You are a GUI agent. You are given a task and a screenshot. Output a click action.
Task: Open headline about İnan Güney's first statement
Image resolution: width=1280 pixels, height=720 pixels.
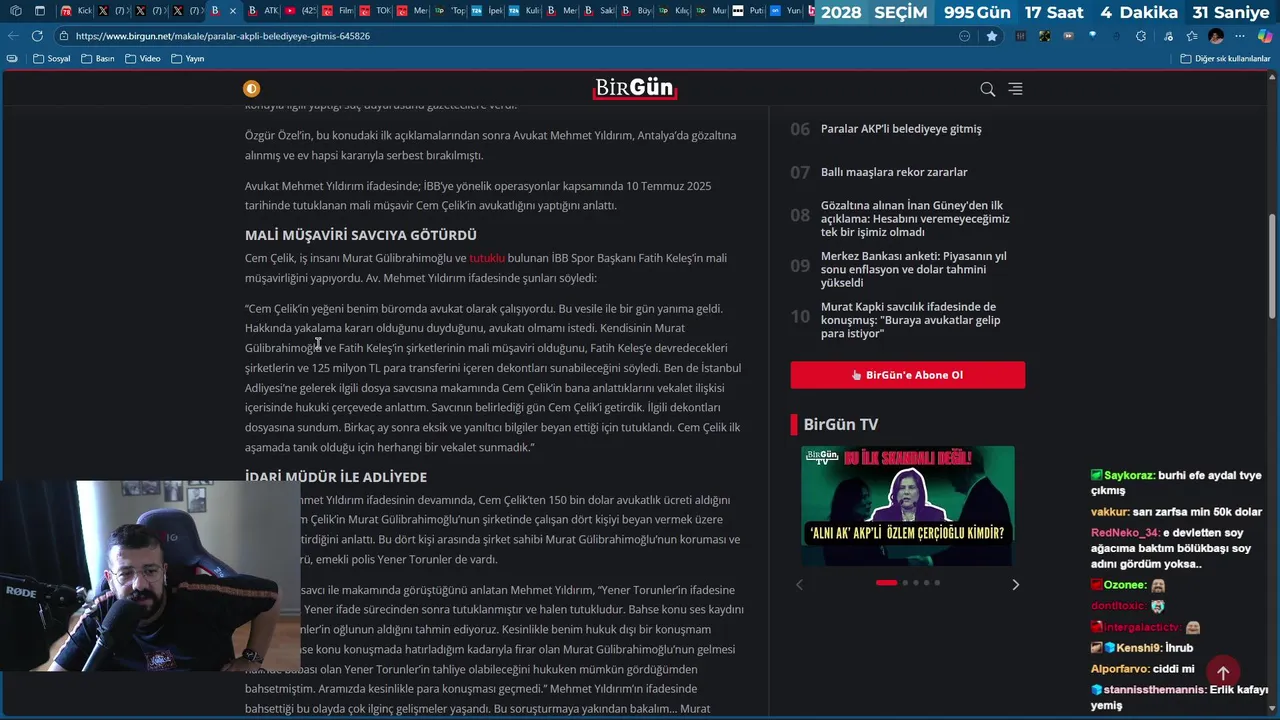[915, 219]
